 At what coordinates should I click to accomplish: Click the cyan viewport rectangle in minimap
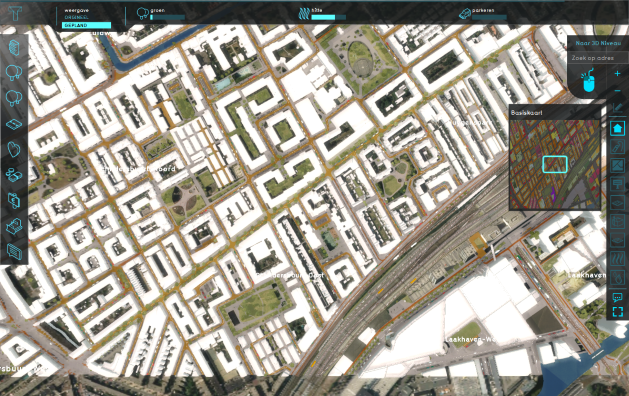coord(555,164)
